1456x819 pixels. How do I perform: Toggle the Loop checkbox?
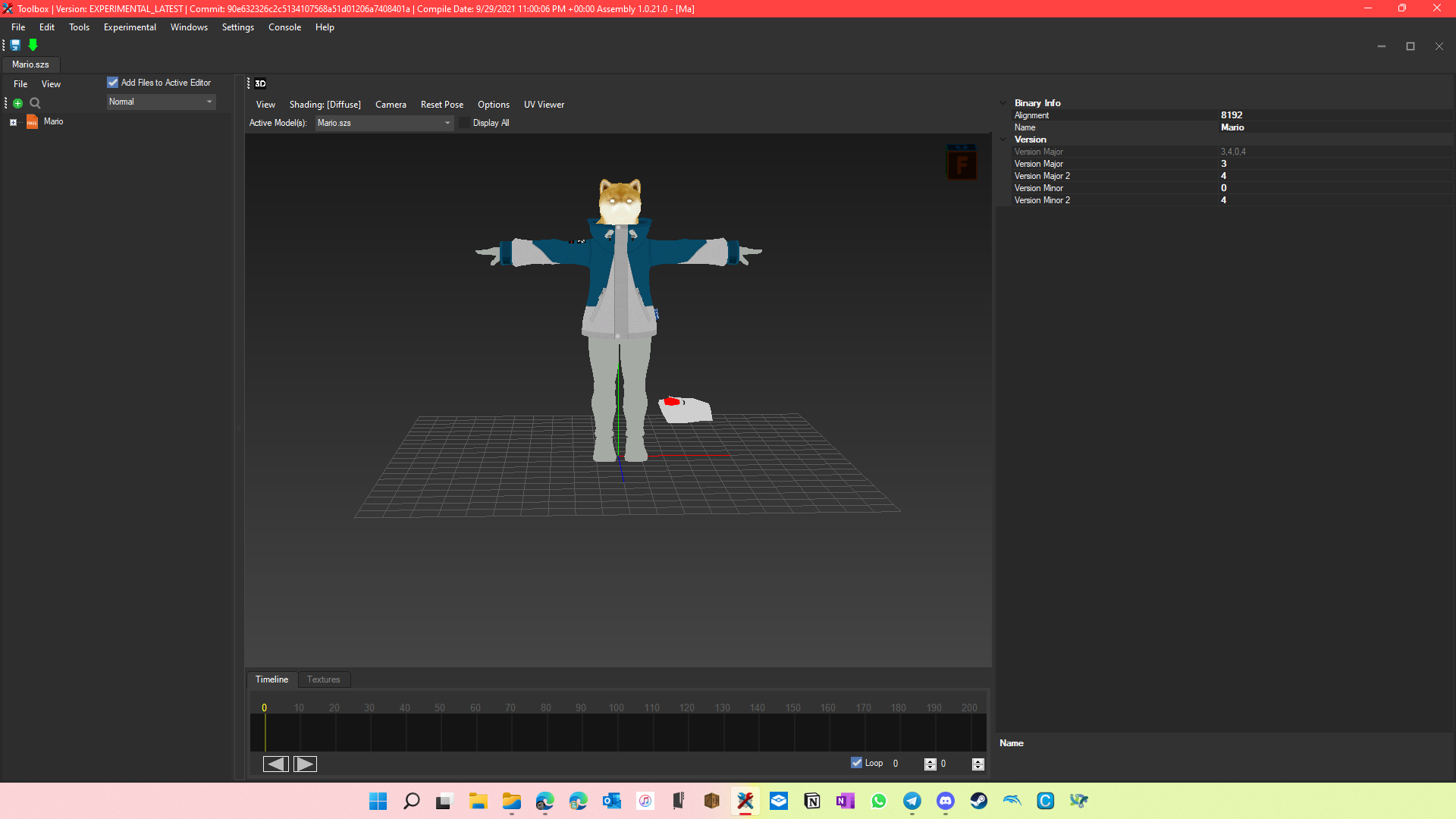[x=856, y=763]
